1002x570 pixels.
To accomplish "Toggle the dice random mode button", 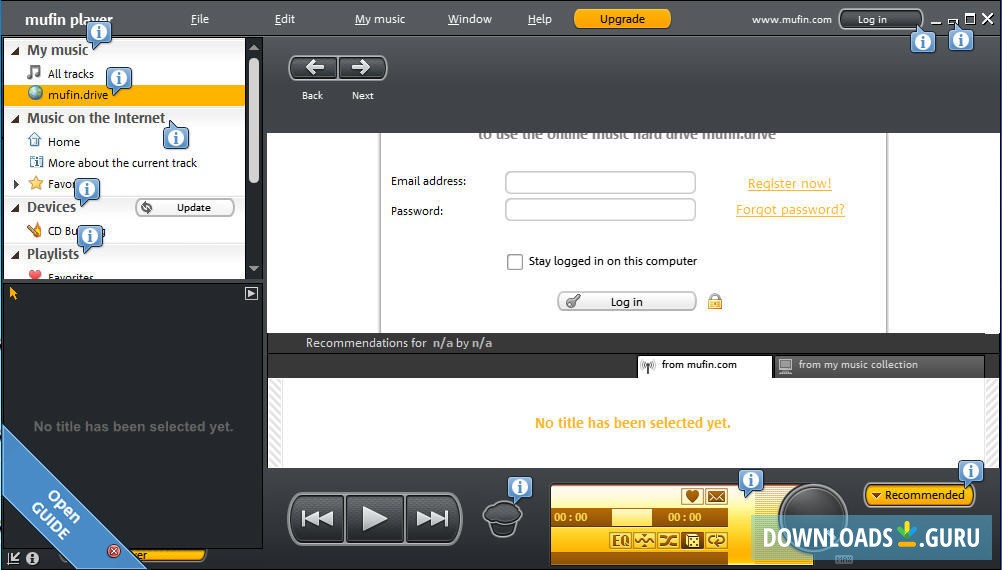I will tap(692, 541).
